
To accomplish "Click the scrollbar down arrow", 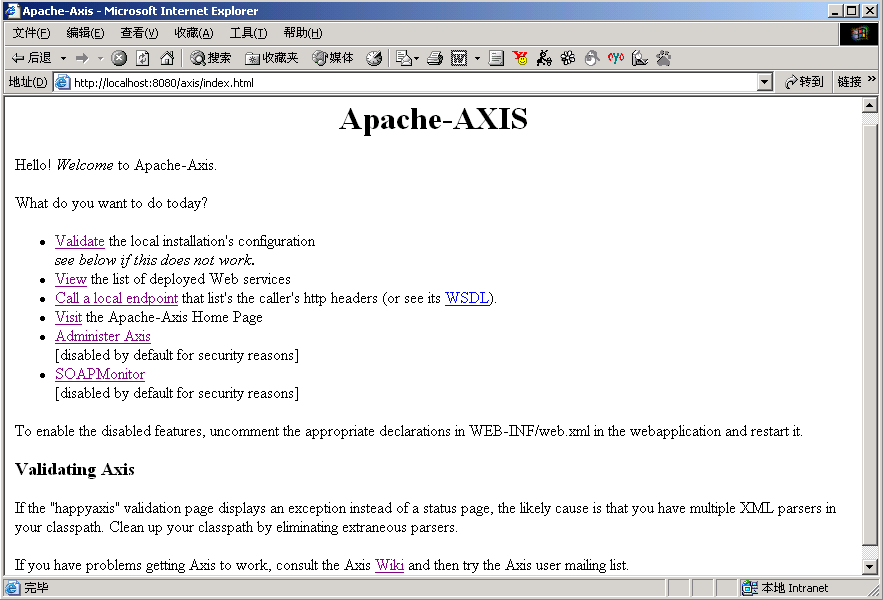I will (869, 567).
